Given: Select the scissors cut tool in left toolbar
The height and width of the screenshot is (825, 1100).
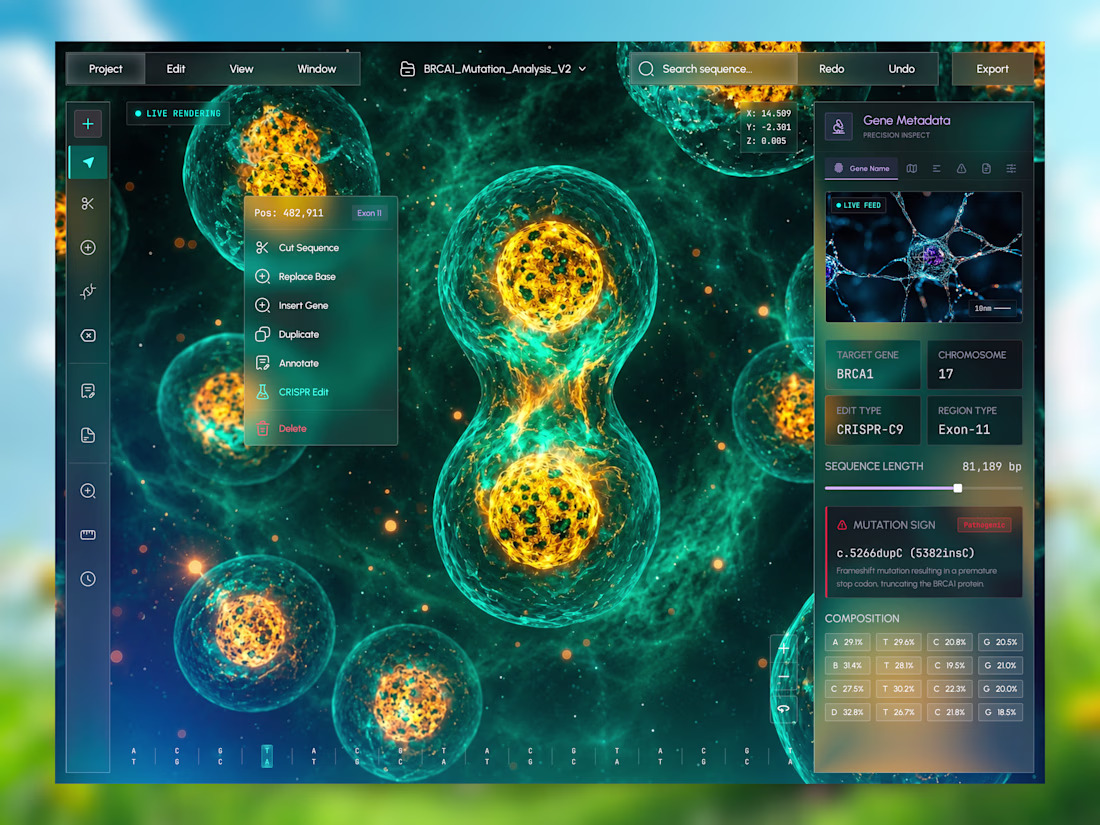Looking at the screenshot, I should tap(88, 203).
